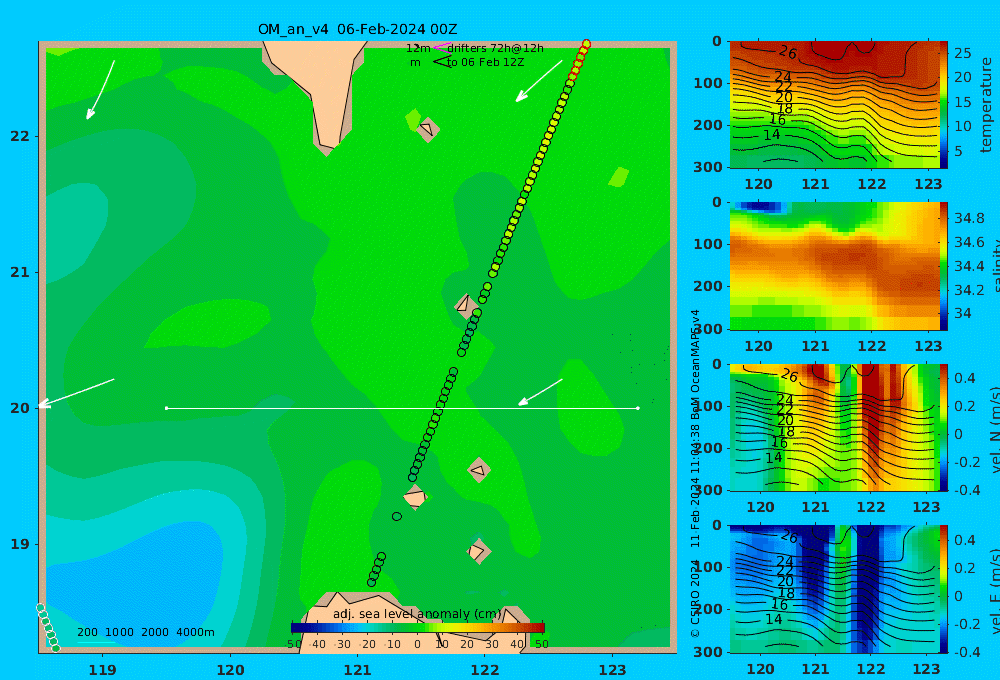Click the white-circled drifter track at the bottom-left corner
Screen dimensions: 1000x680
48,628
